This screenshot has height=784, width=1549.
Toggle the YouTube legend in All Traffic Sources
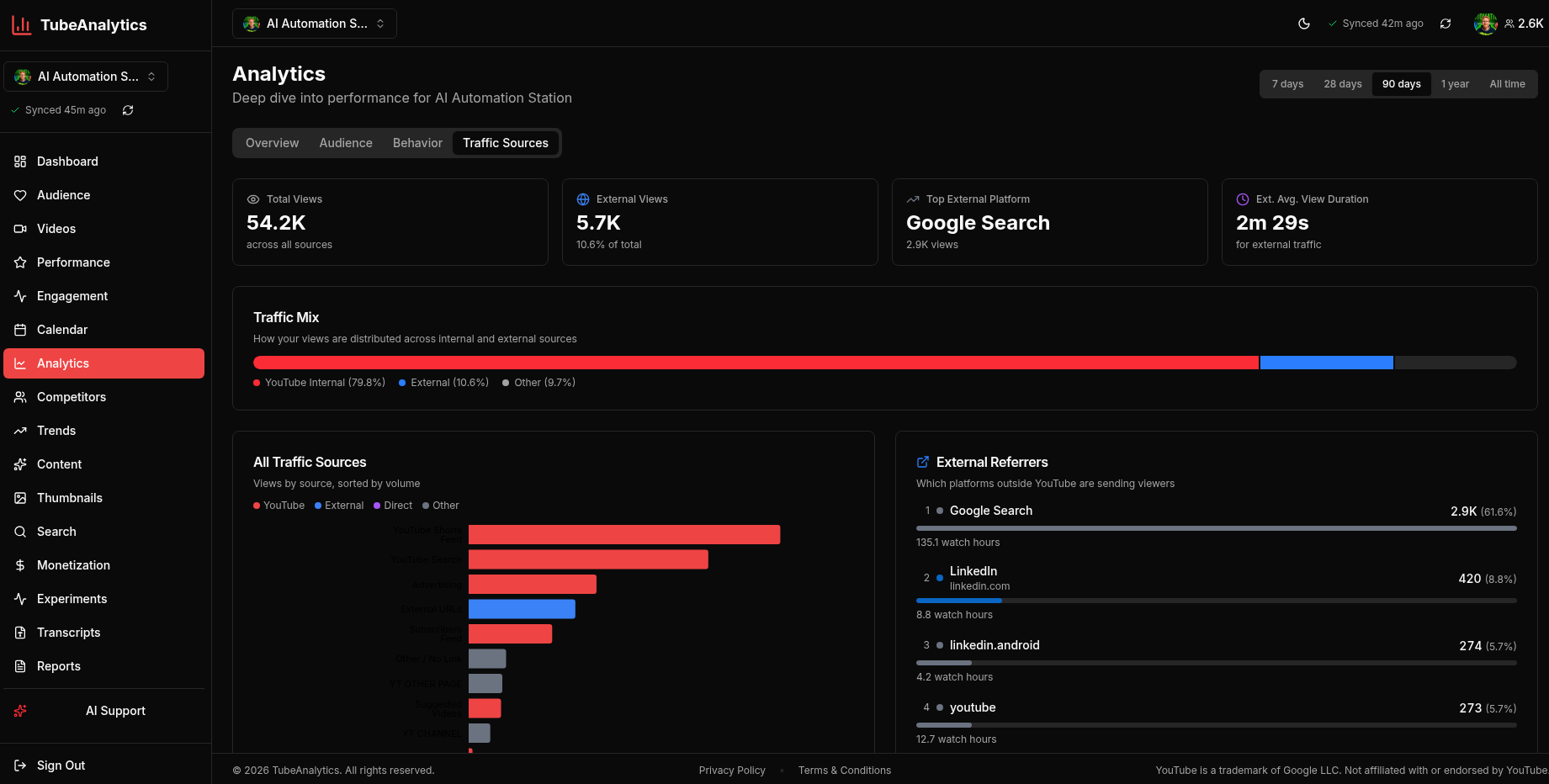tap(279, 505)
